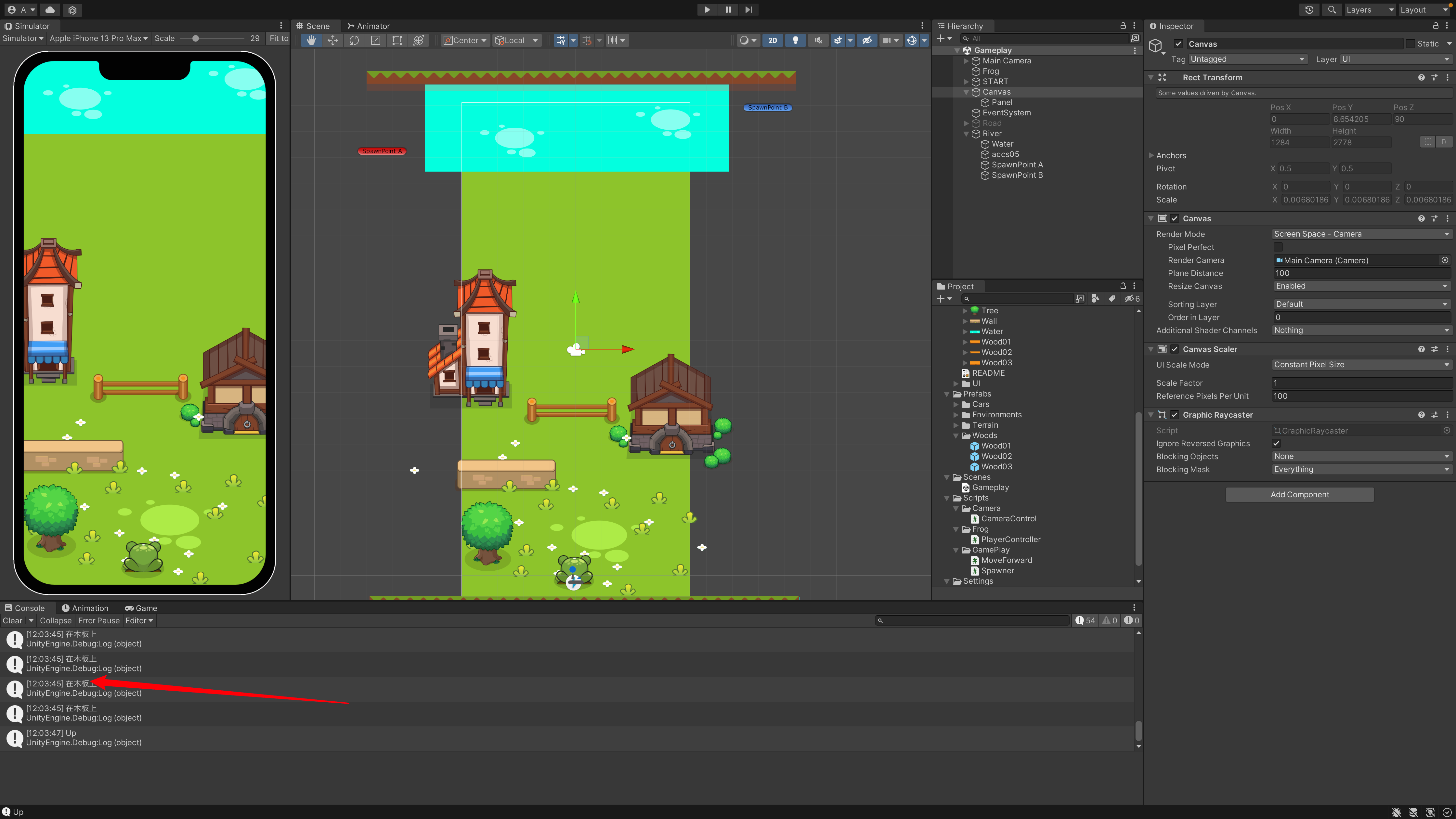
Task: Click Project search by label icon
Action: (x=1112, y=298)
